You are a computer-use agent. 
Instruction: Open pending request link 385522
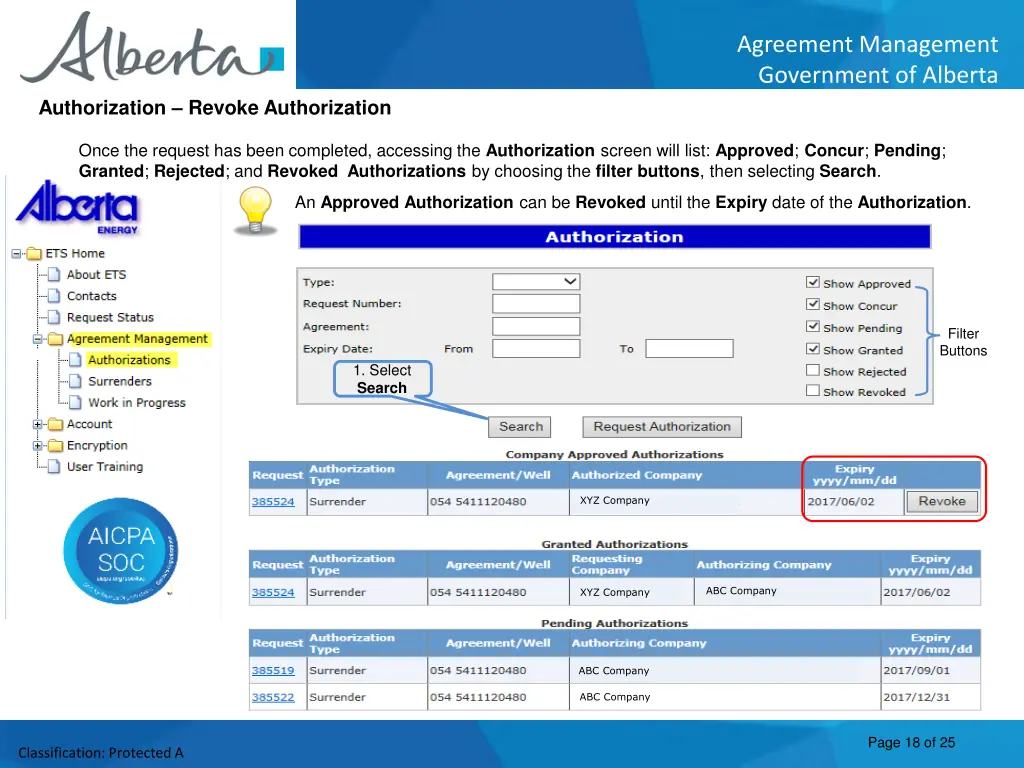[273, 697]
